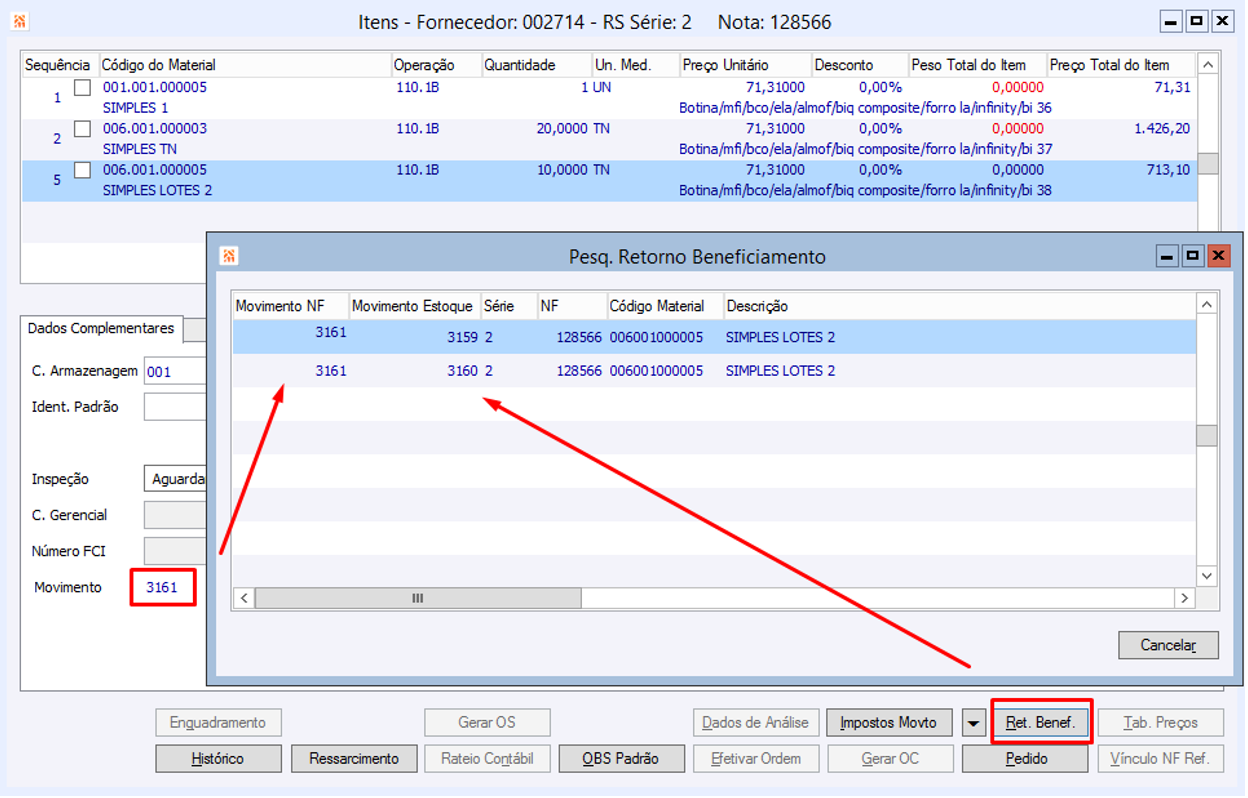Click left arrow of results horizontal scrollbar

[244, 598]
